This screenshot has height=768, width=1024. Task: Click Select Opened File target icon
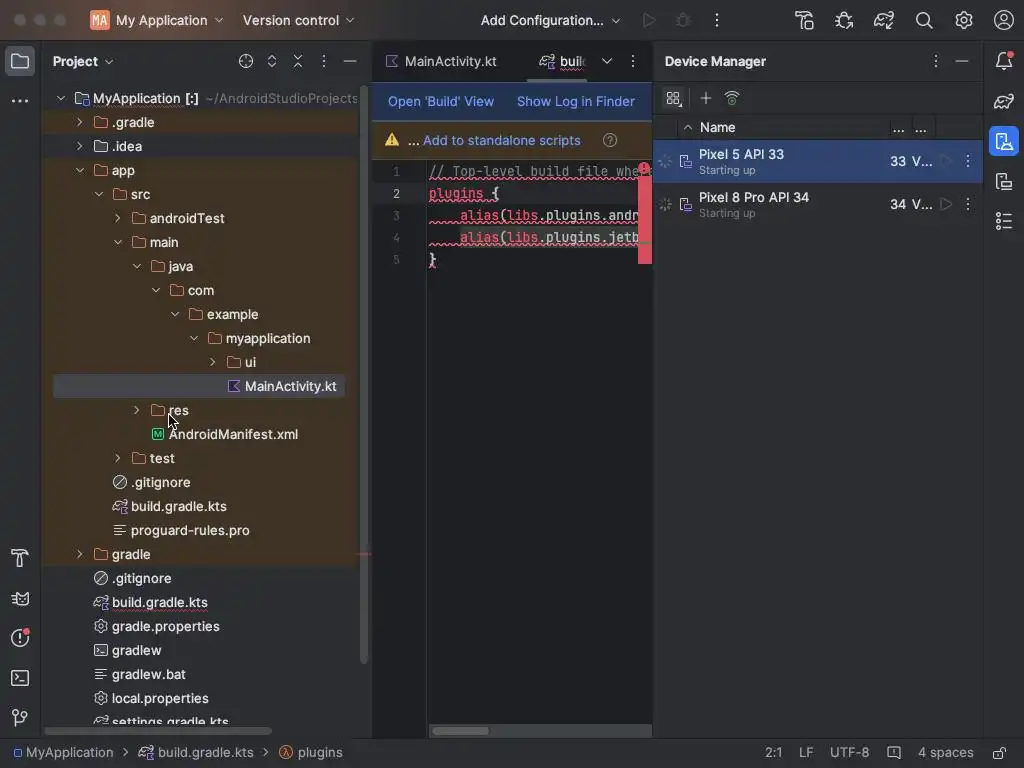tap(246, 61)
